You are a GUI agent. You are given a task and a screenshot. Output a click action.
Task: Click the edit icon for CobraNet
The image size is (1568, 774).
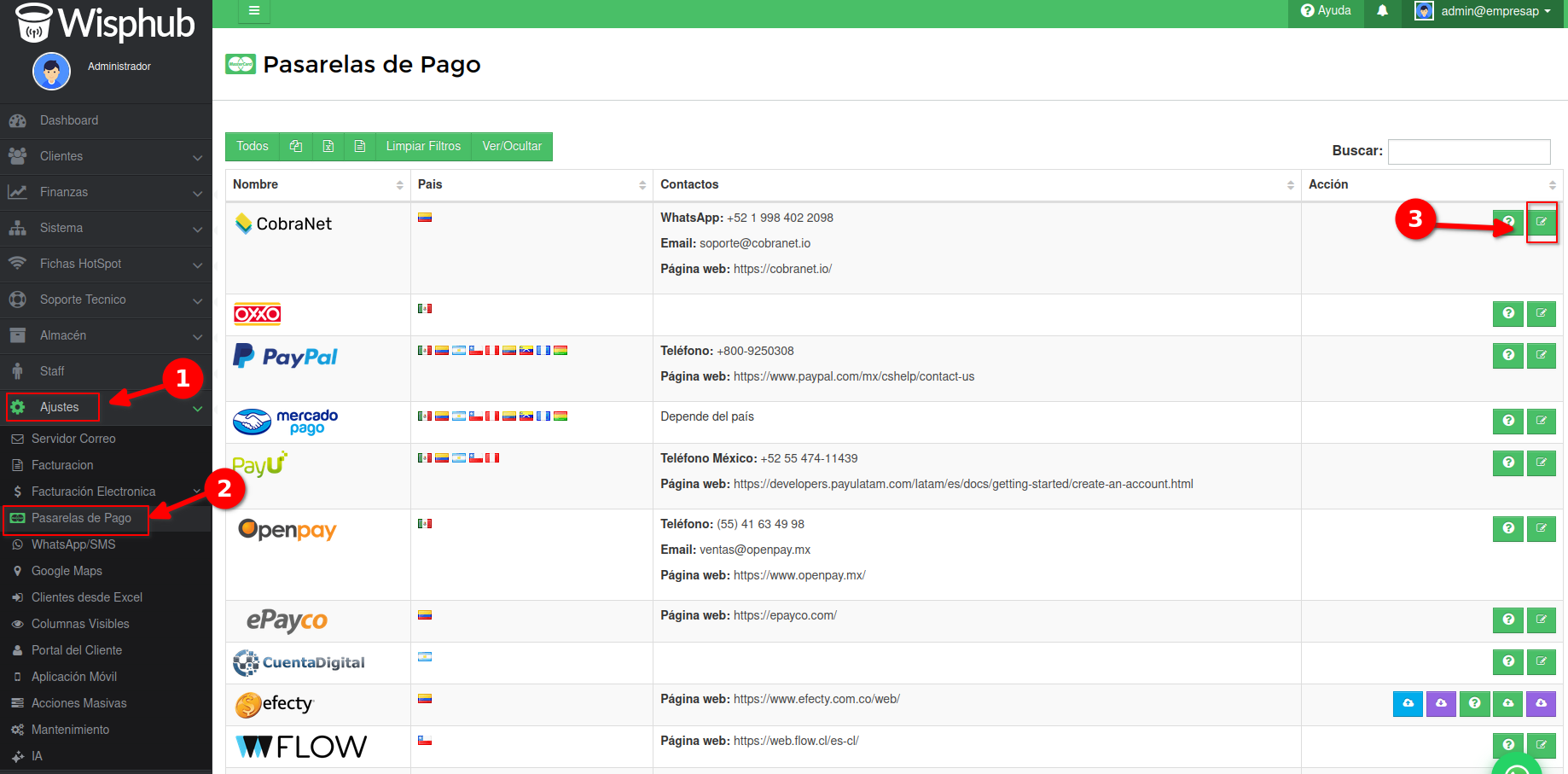[x=1541, y=222]
